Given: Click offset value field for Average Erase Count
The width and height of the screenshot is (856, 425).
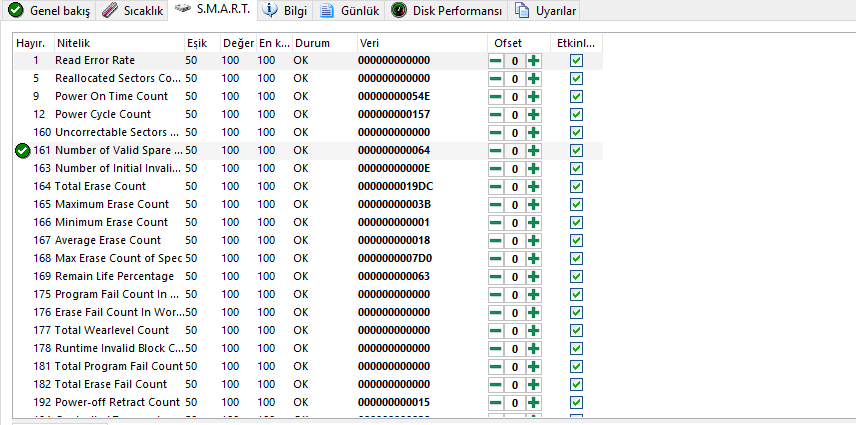Looking at the screenshot, I should click(x=515, y=241).
